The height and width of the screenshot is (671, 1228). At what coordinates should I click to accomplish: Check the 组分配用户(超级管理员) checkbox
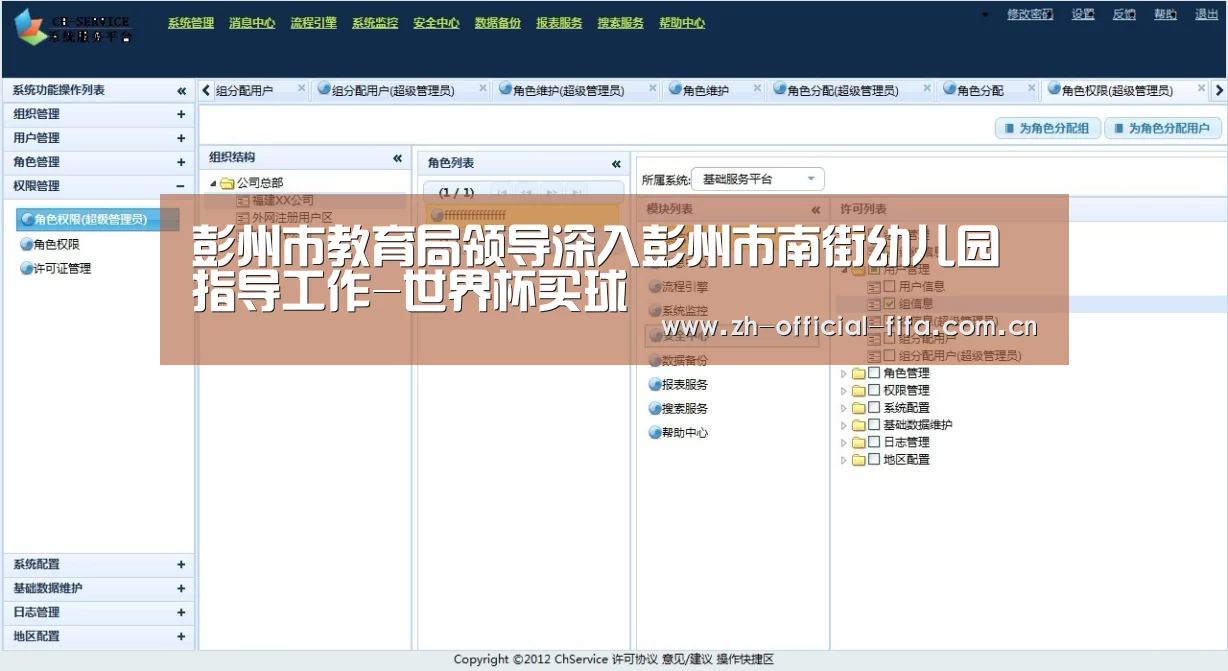coord(890,355)
